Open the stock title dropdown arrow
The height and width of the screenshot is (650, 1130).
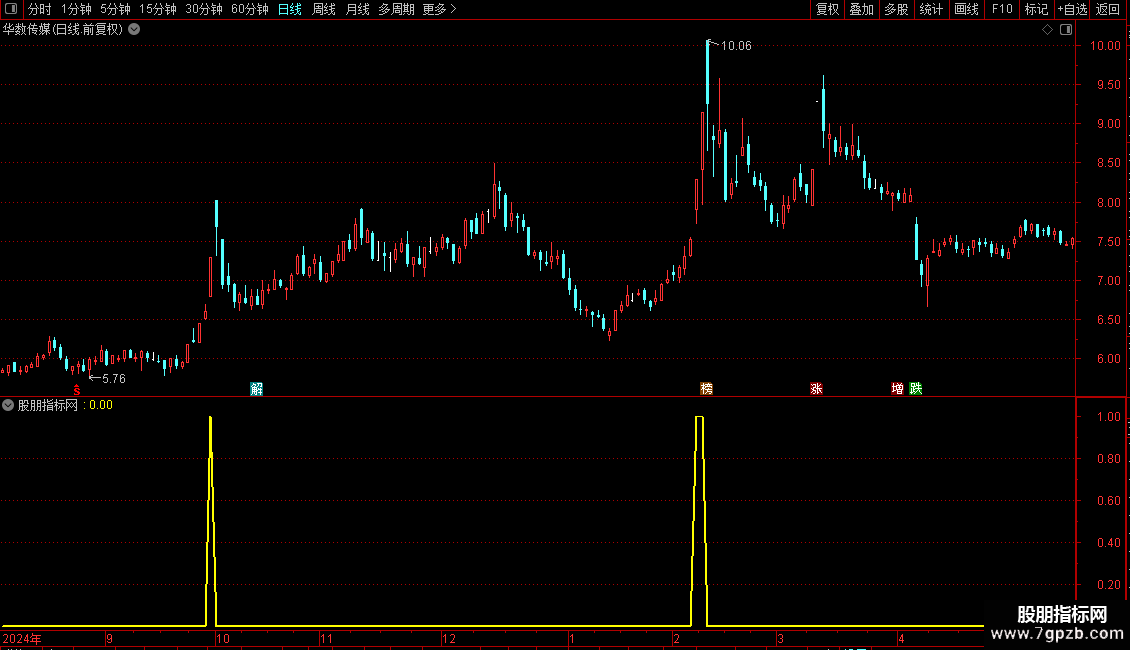click(x=134, y=30)
